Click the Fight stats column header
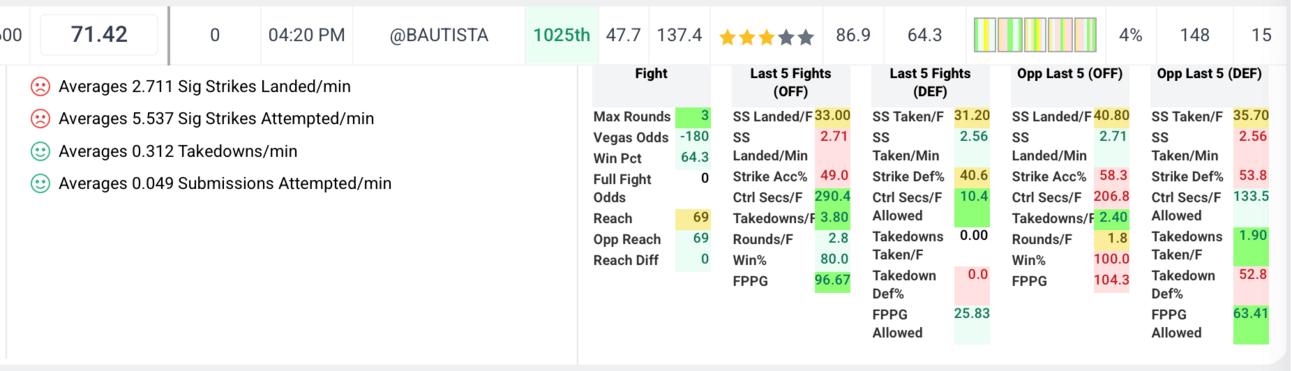The height and width of the screenshot is (371, 1292). 651,73
